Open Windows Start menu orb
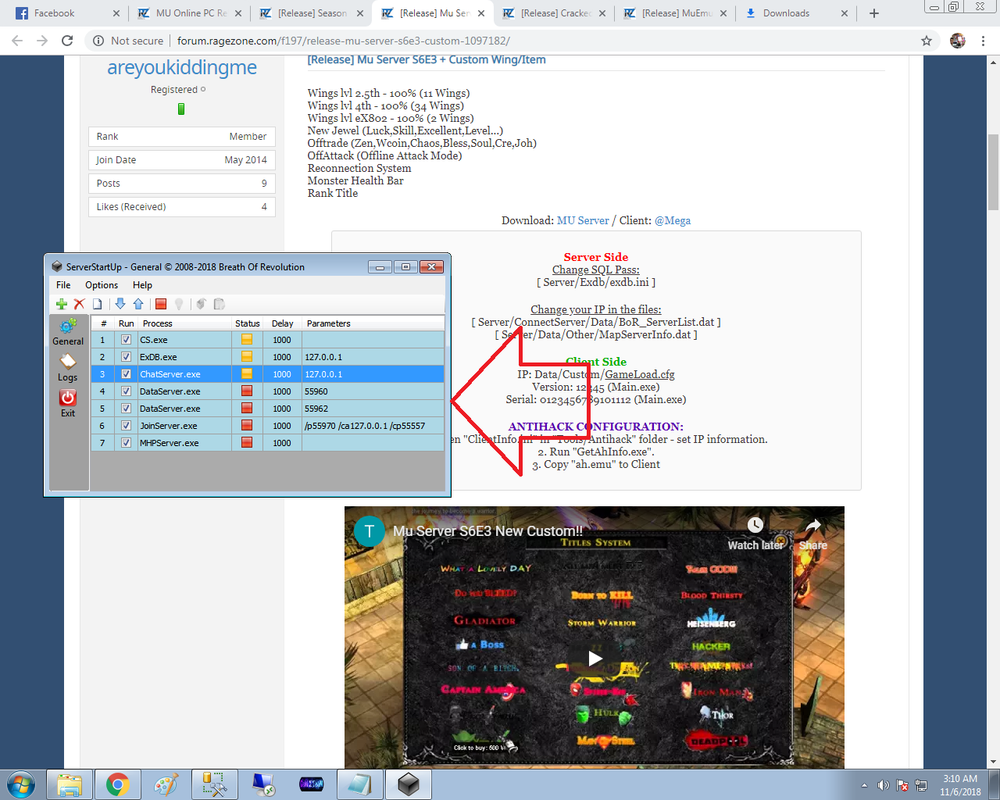The image size is (1000, 800). pos(20,784)
